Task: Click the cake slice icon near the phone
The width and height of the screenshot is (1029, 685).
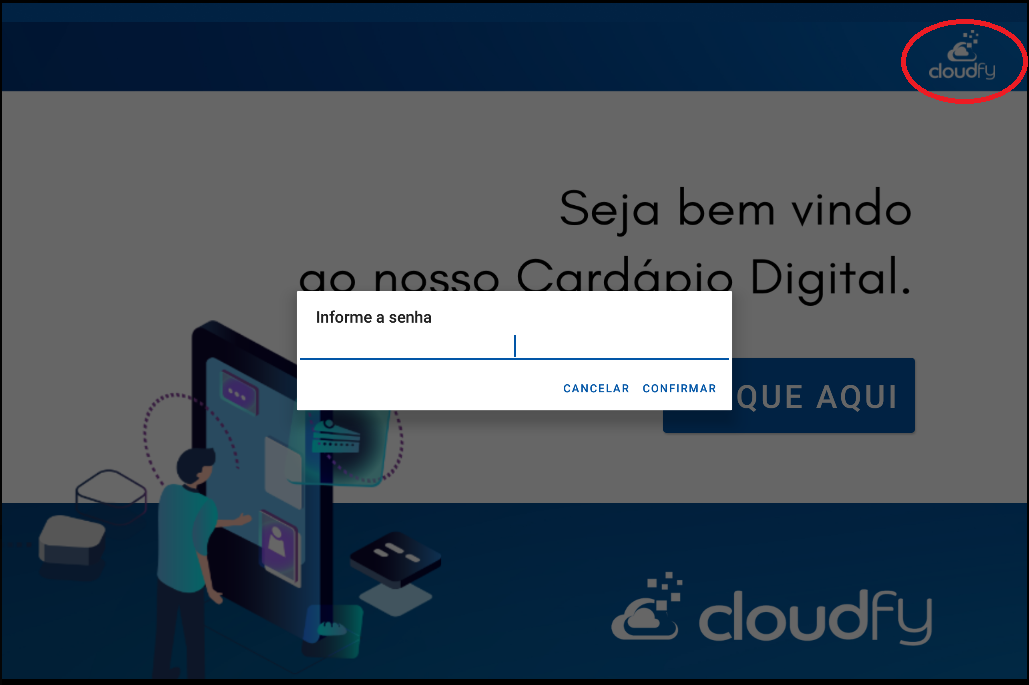Action: (x=336, y=436)
